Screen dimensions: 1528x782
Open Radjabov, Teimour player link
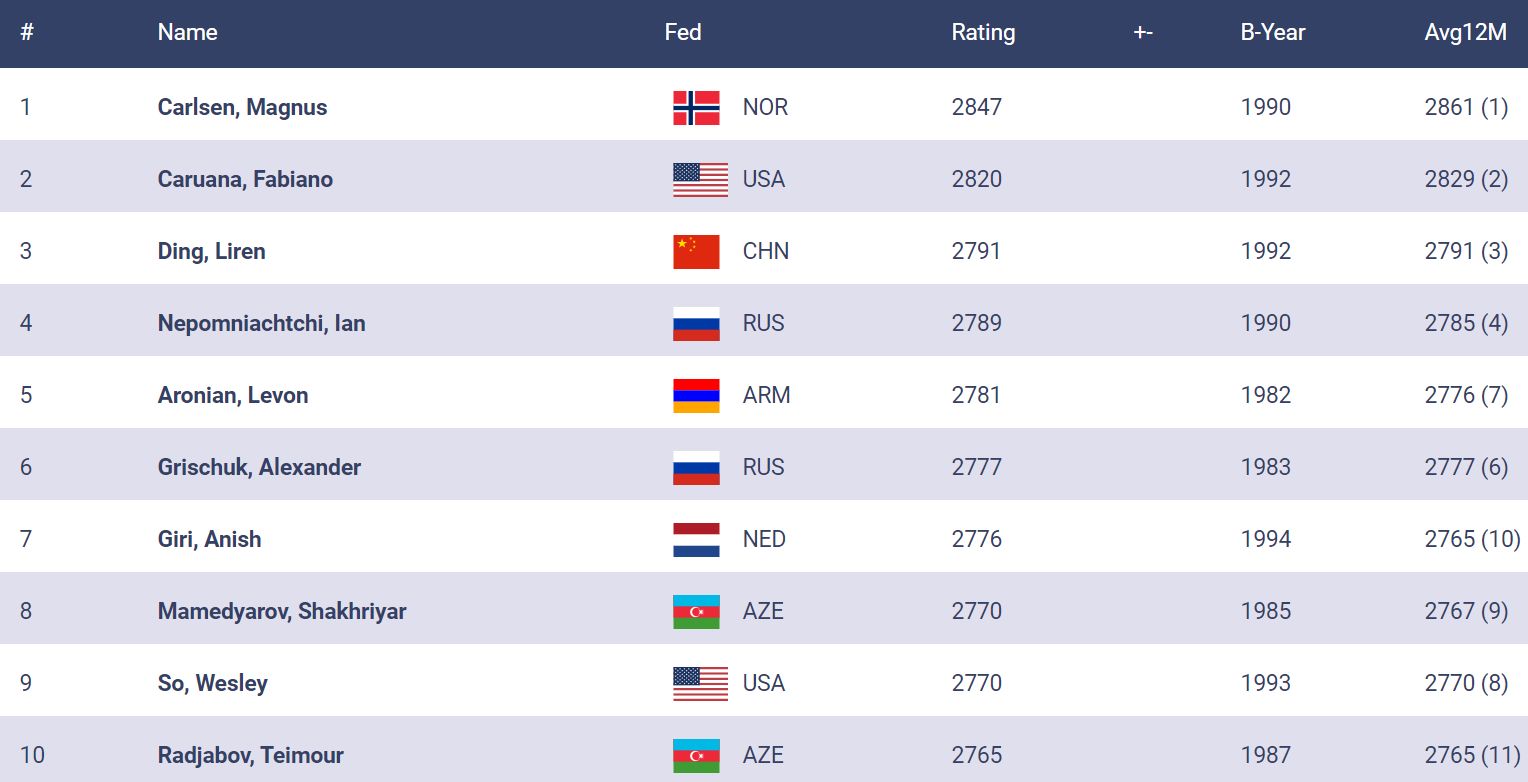250,756
